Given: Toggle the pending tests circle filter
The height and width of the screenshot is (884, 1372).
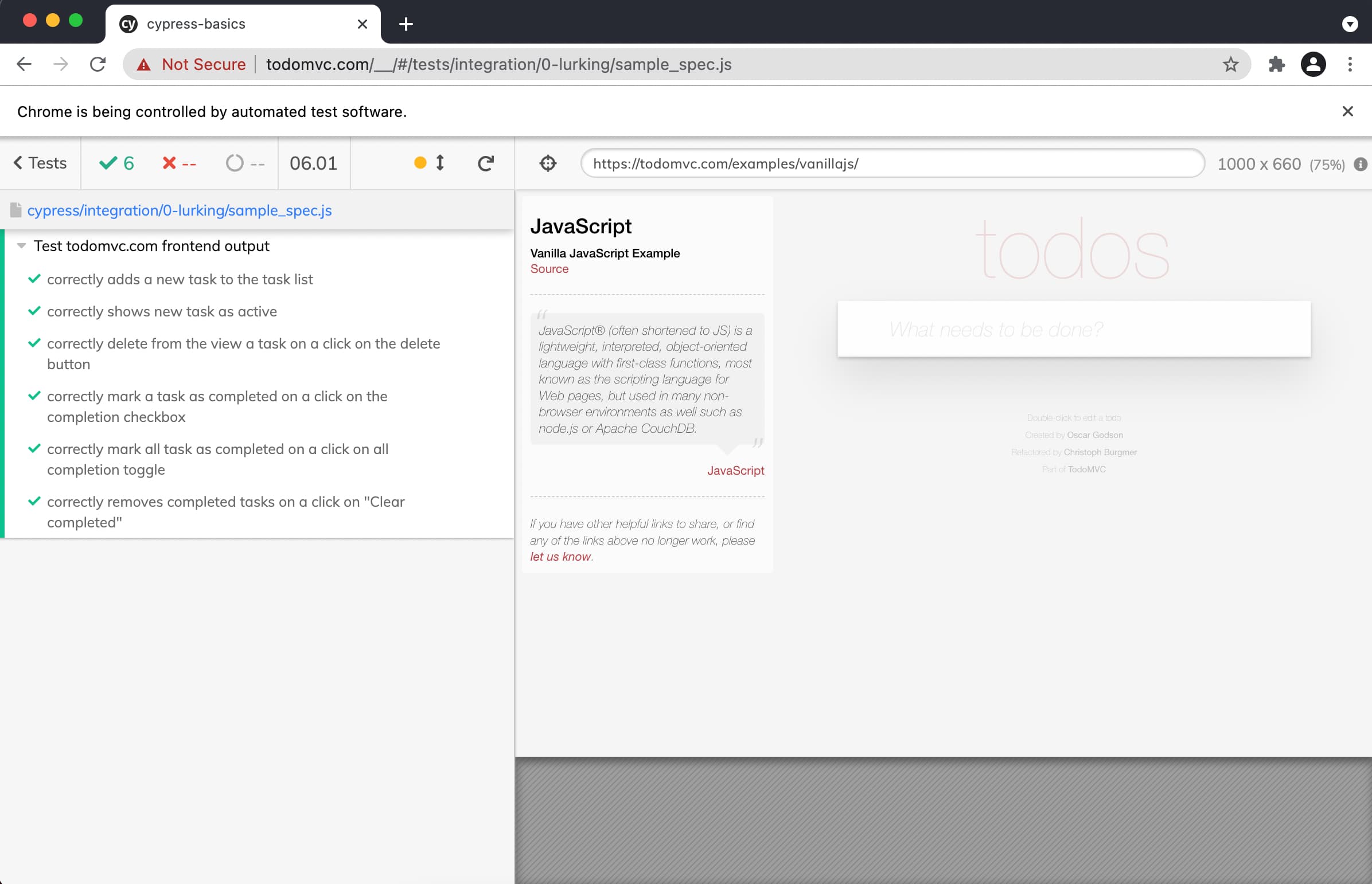Looking at the screenshot, I should coord(234,164).
